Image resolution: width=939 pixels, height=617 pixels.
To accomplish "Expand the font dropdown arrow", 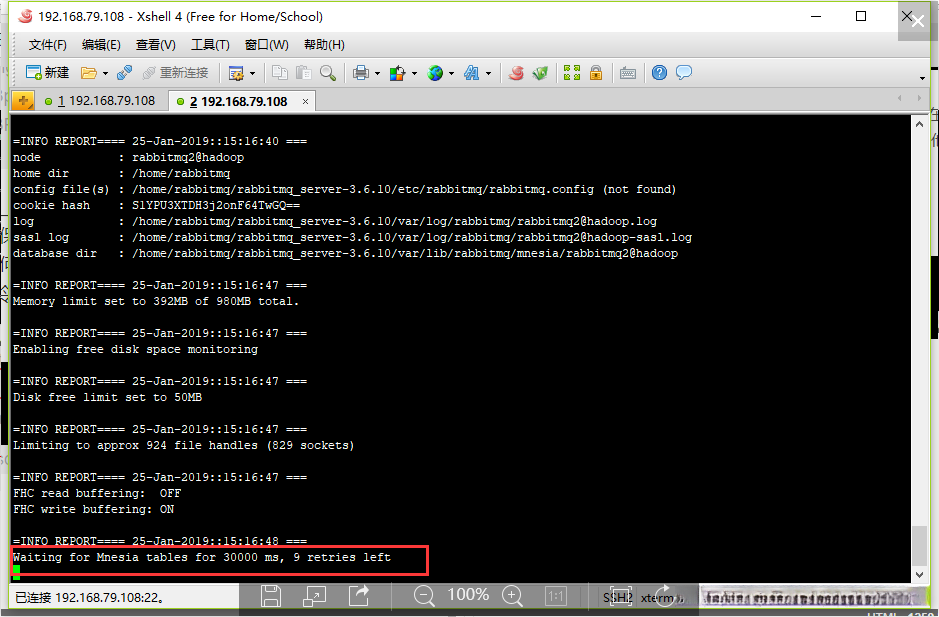I will tap(489, 74).
